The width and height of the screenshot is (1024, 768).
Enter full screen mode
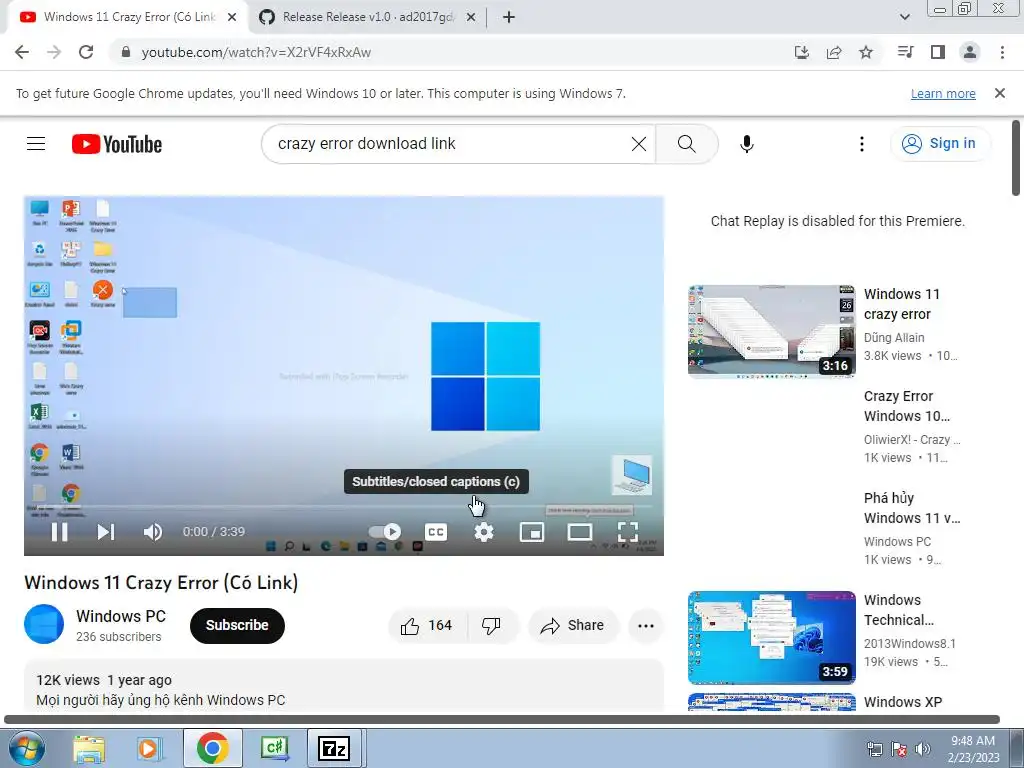point(628,532)
